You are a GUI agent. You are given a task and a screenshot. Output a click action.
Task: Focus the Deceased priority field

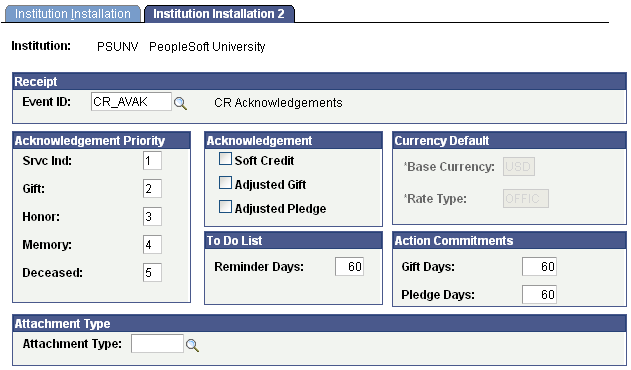(x=152, y=273)
